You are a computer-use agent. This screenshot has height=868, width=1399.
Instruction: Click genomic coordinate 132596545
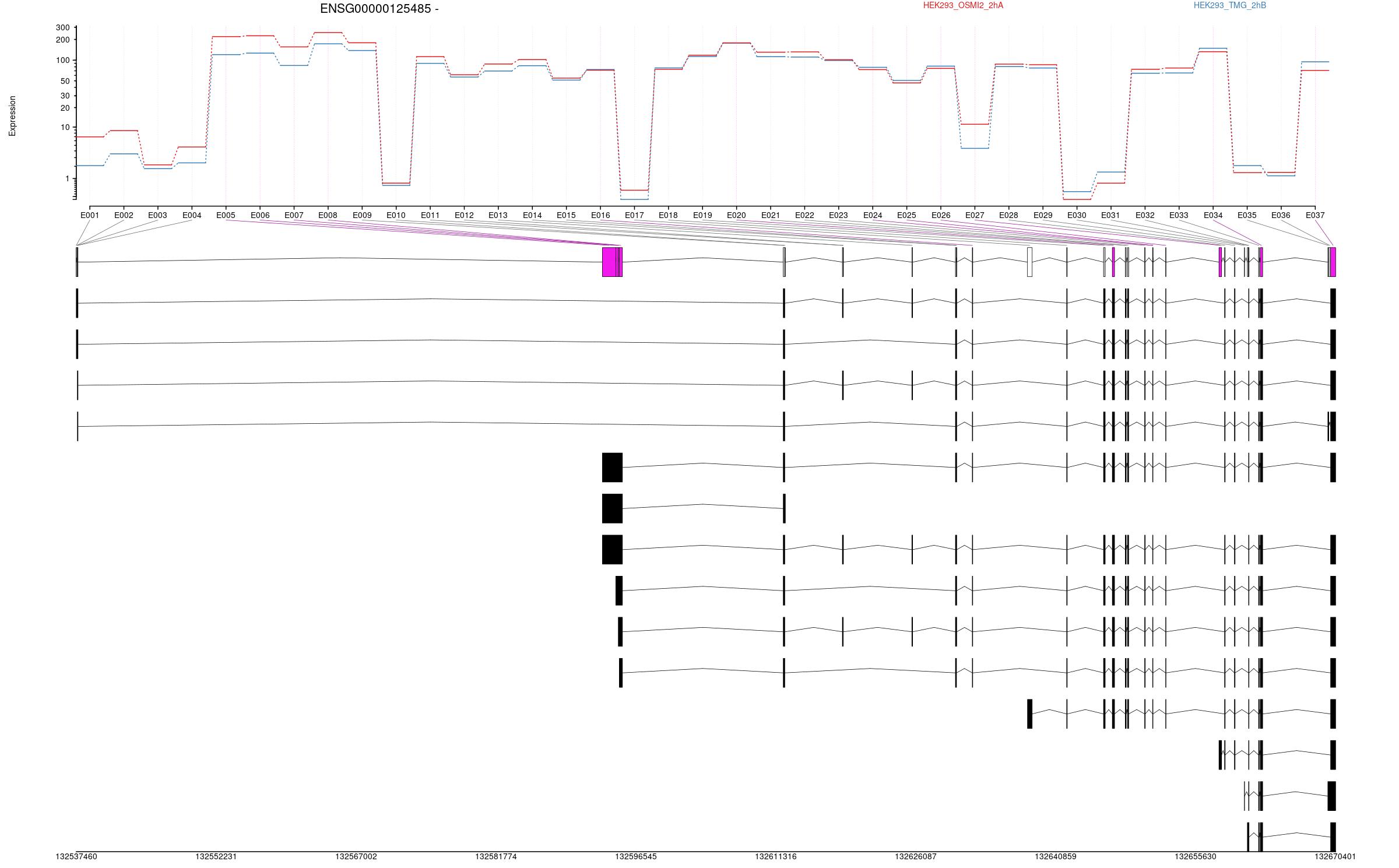pos(636,856)
